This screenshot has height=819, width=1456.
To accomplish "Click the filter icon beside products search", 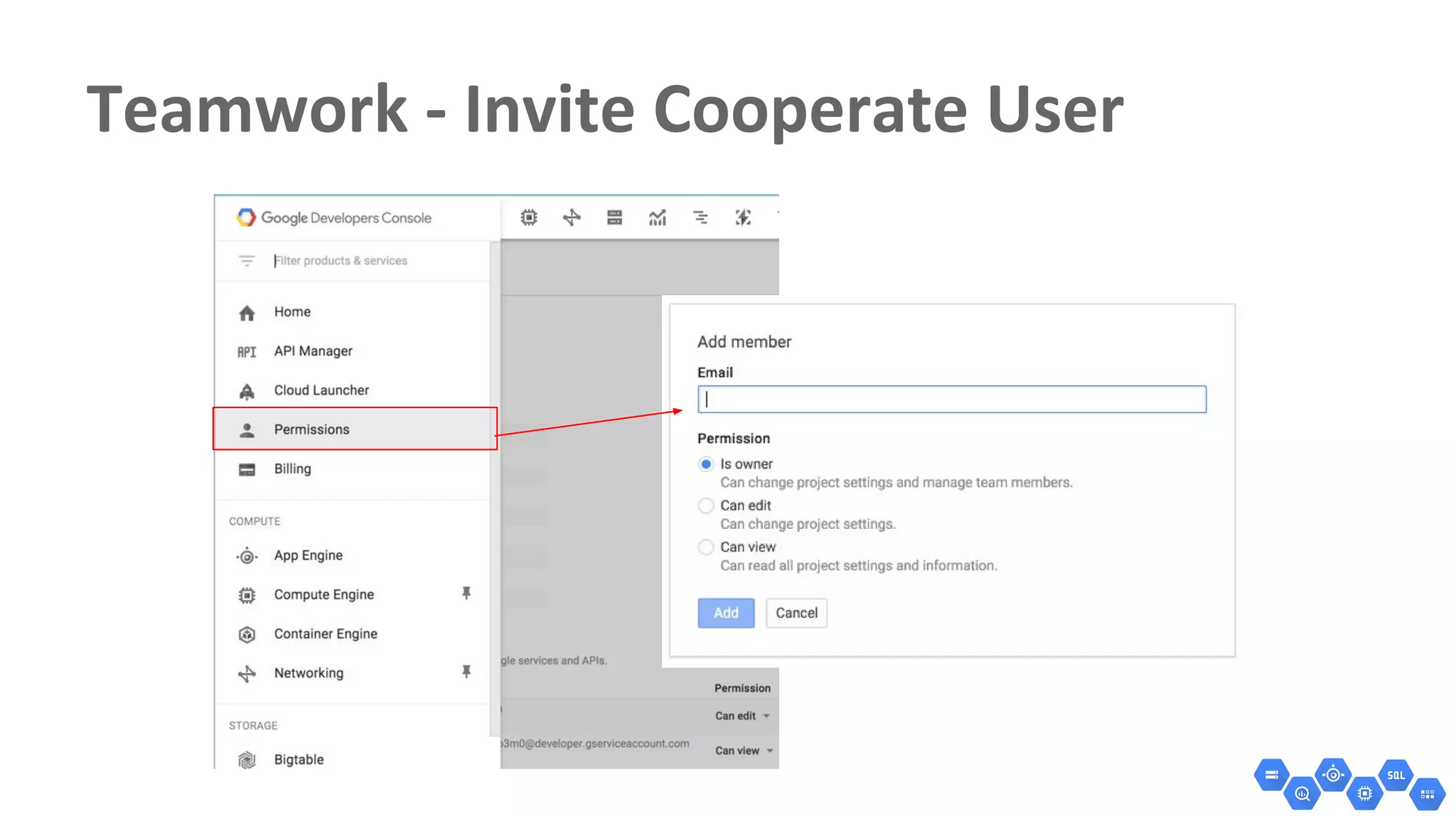I will [247, 261].
